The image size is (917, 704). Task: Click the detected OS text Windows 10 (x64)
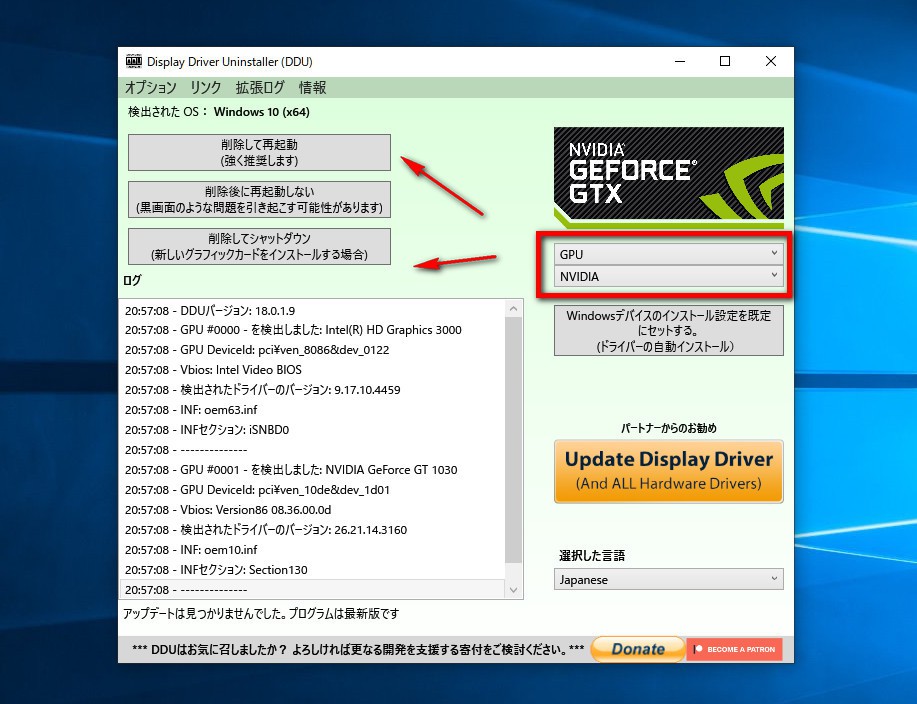pyautogui.click(x=261, y=112)
